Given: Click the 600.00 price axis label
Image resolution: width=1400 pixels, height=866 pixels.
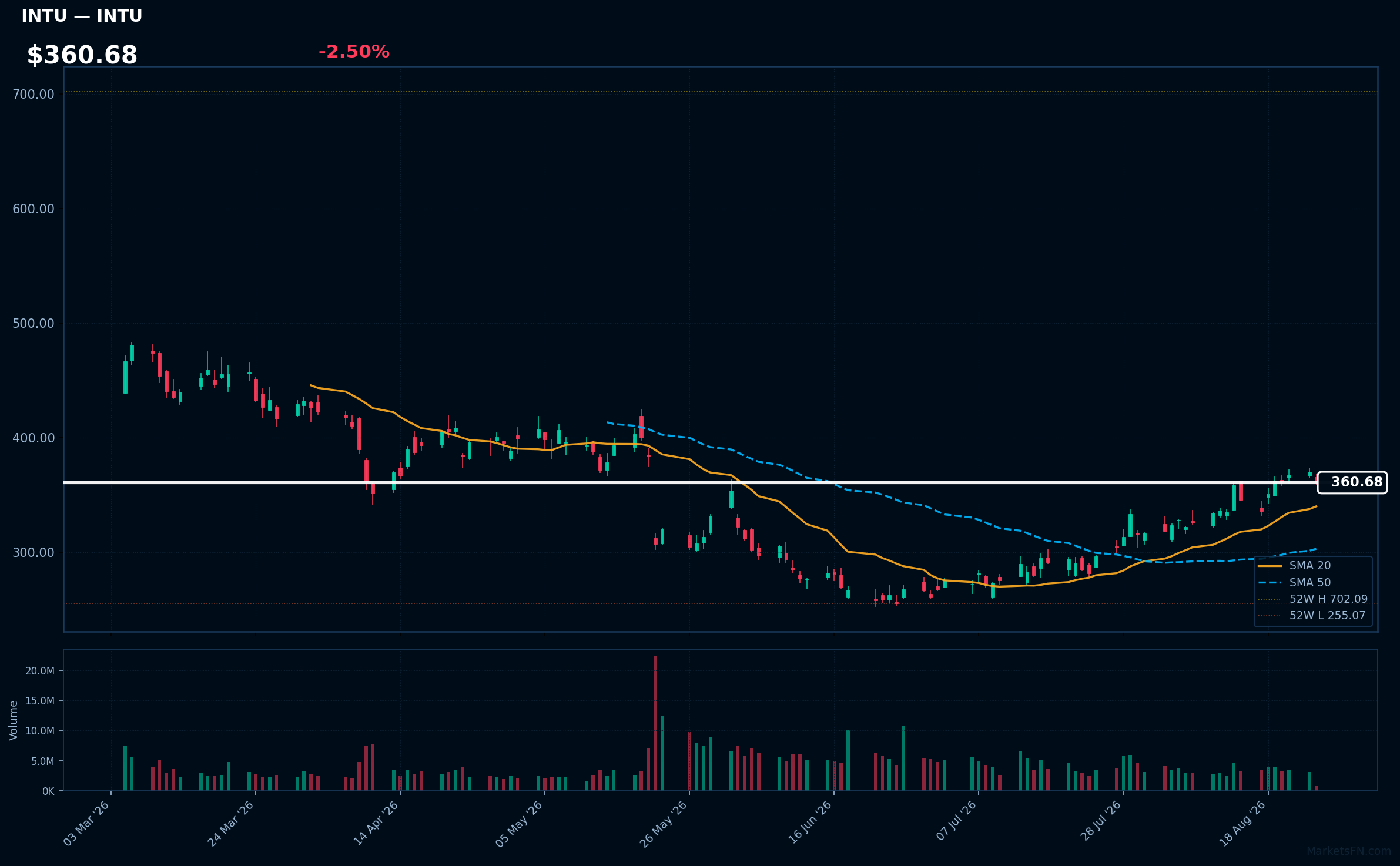Looking at the screenshot, I should (x=34, y=209).
